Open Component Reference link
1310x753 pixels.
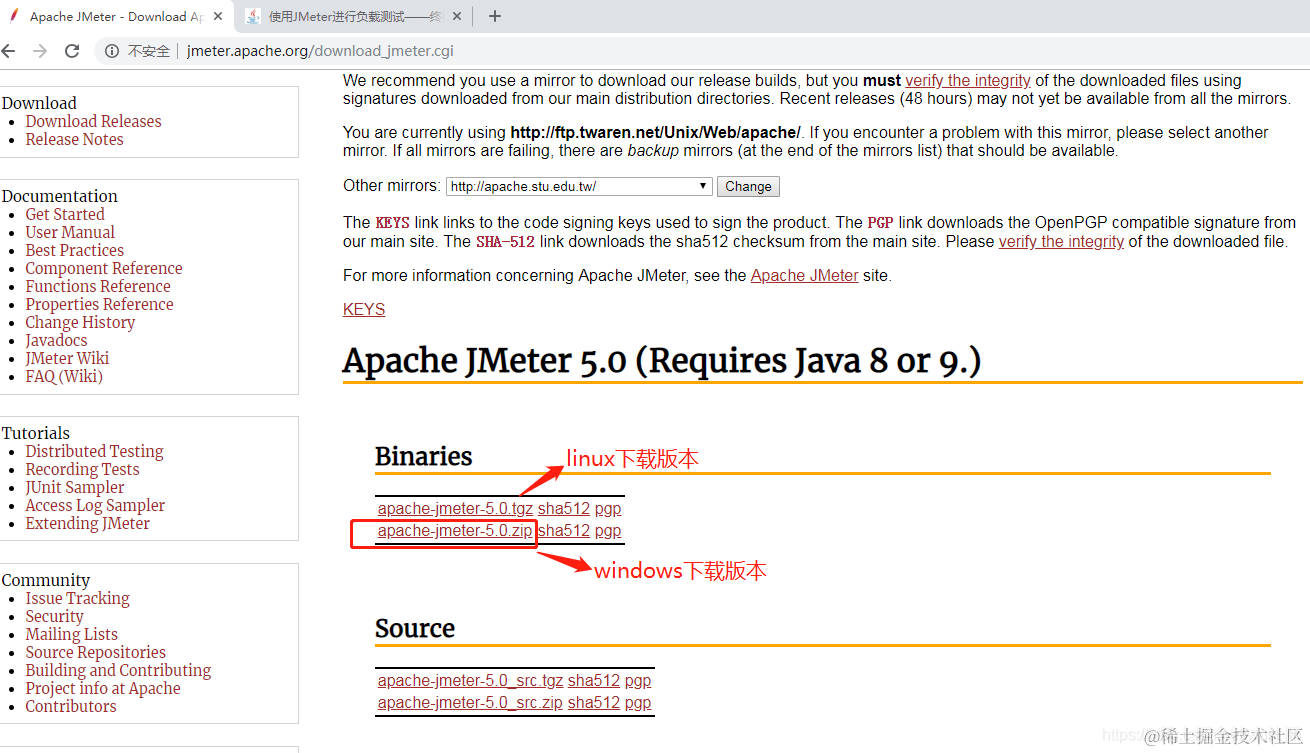[104, 268]
